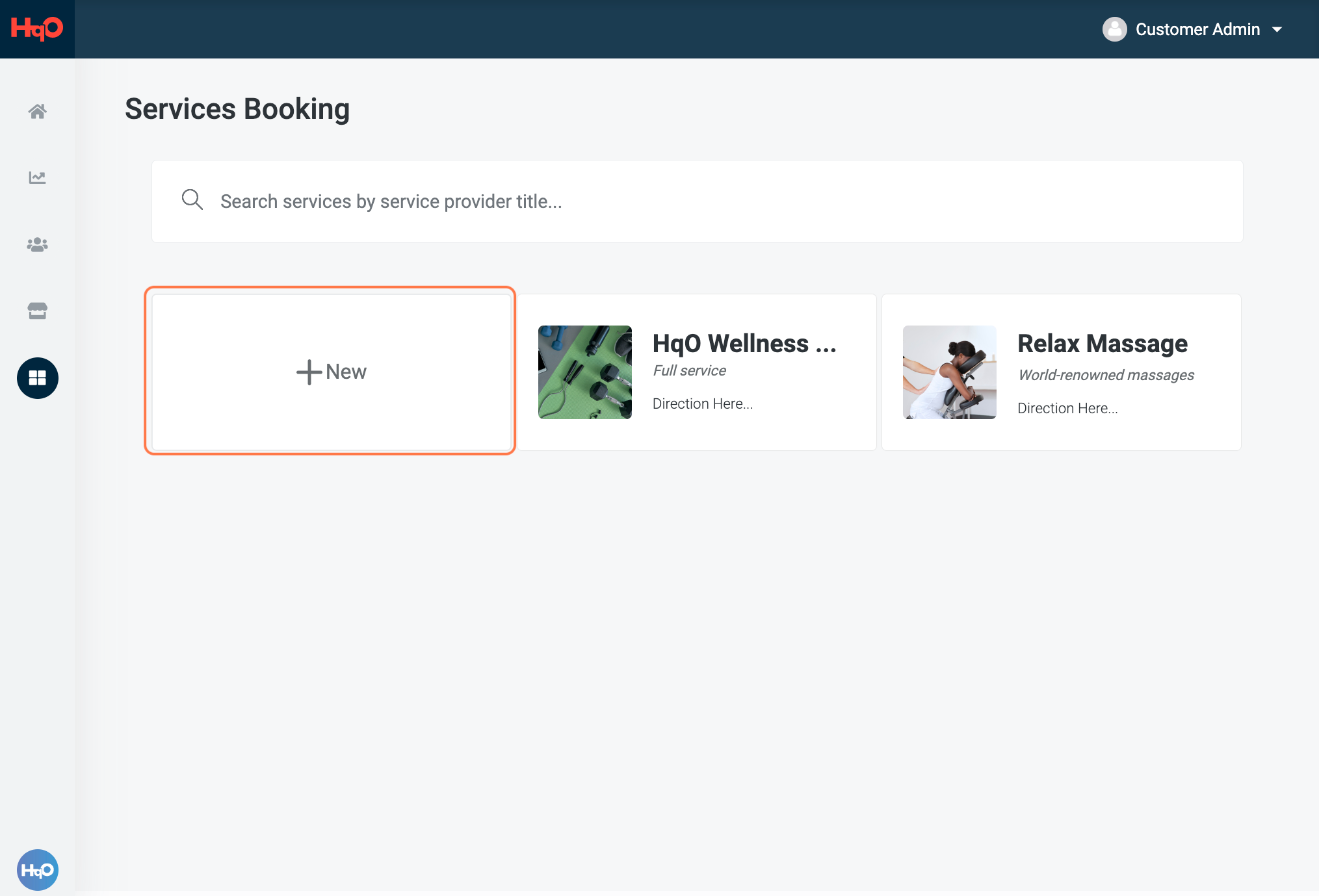Screen dimensions: 1319x896
Task: Click the round HqO badge at bottom-left
Action: [x=37, y=869]
